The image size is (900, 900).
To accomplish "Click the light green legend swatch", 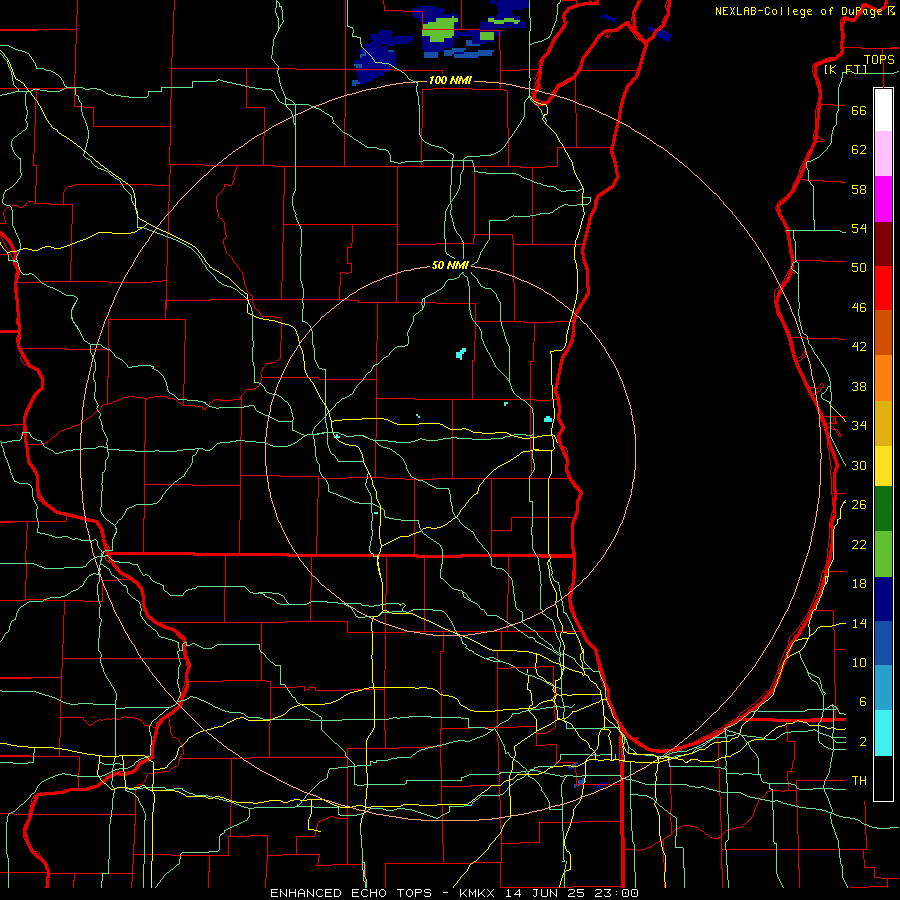I will click(x=883, y=554).
